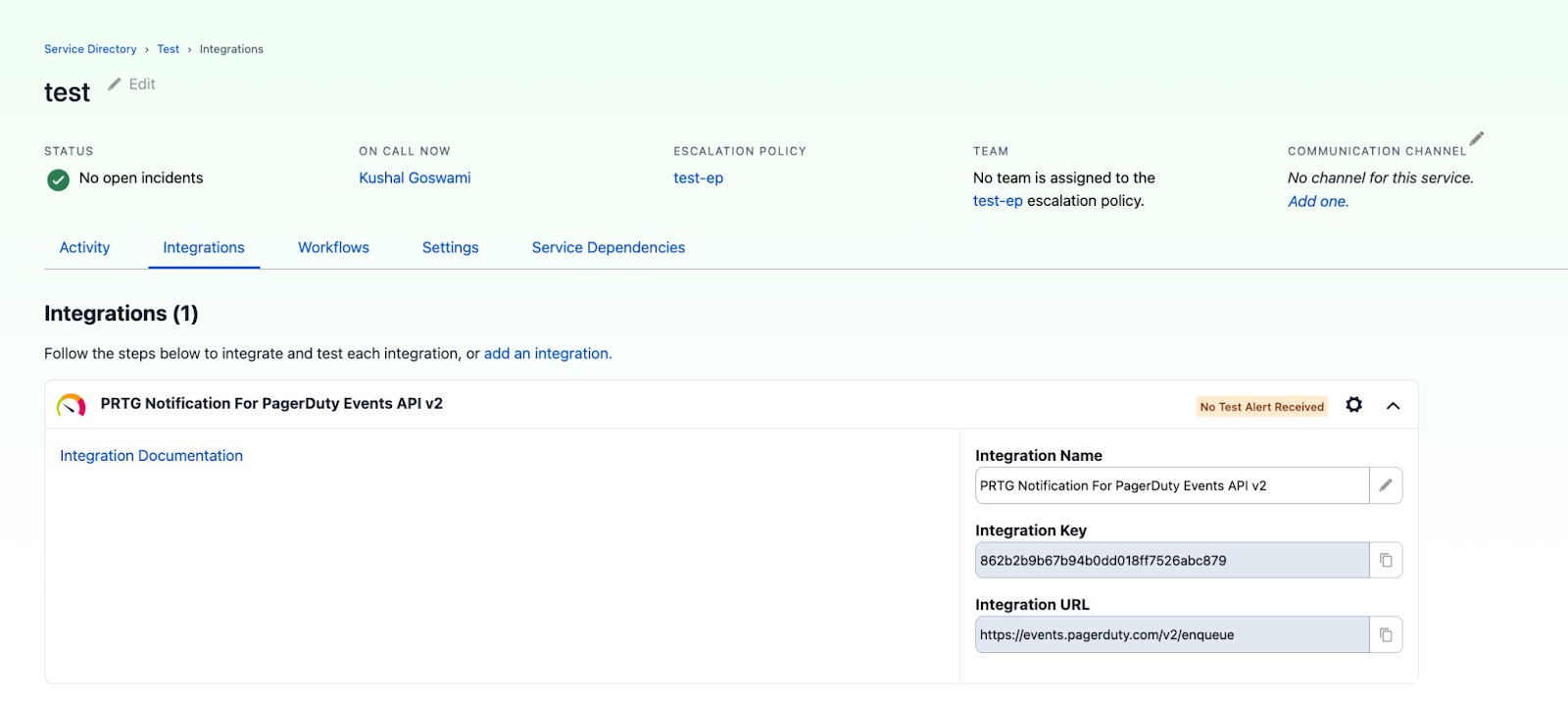Open the Workflows tab
Screen dimensions: 1568x702
point(334,248)
